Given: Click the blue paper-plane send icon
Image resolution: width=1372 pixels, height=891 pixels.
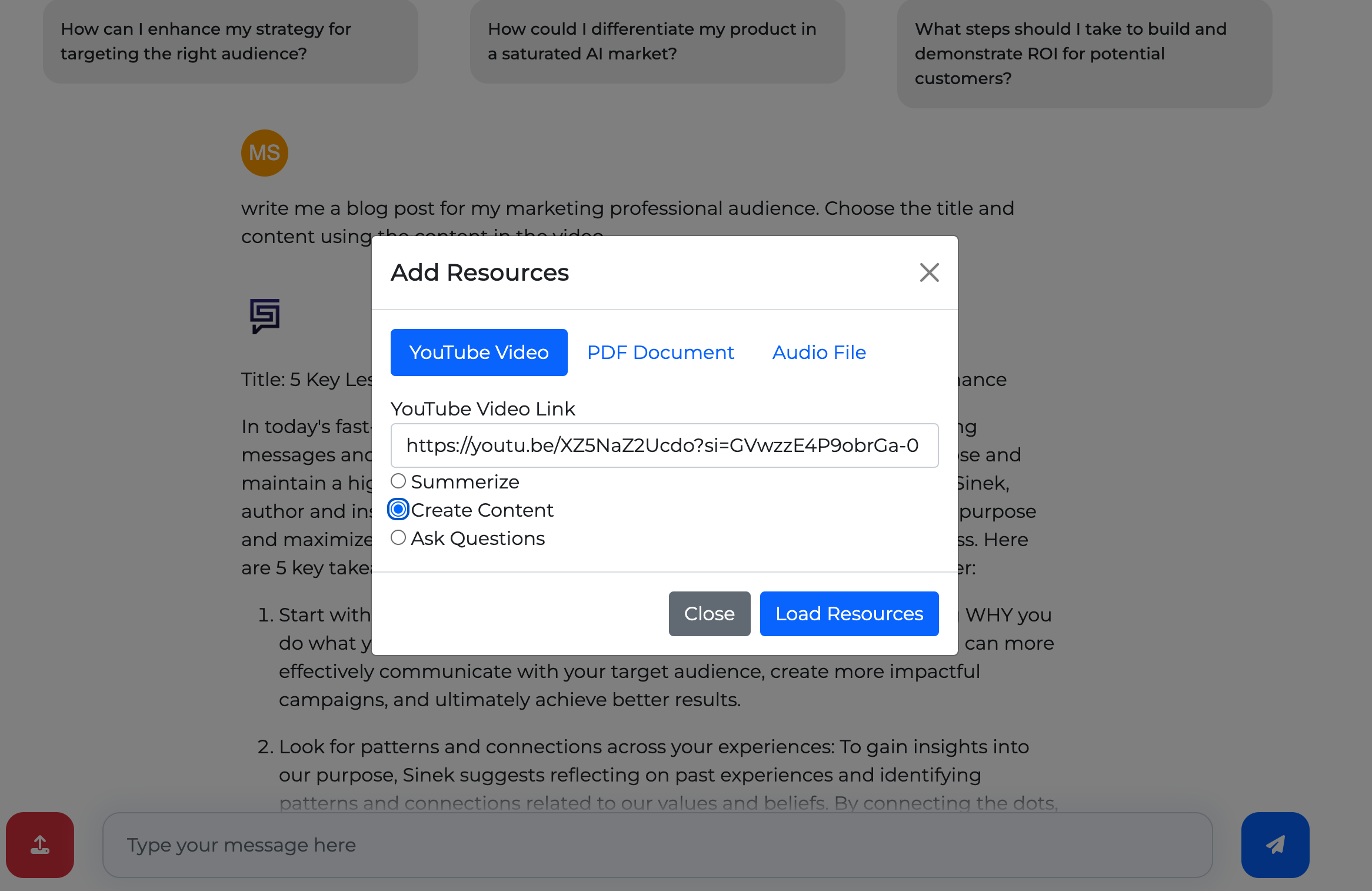Looking at the screenshot, I should pyautogui.click(x=1275, y=845).
